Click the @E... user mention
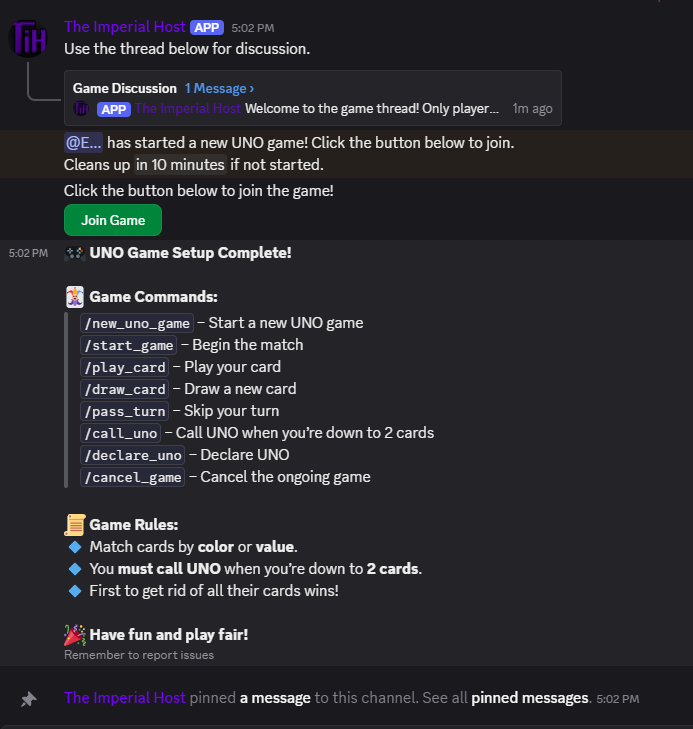This screenshot has height=729, width=693. pyautogui.click(x=84, y=143)
